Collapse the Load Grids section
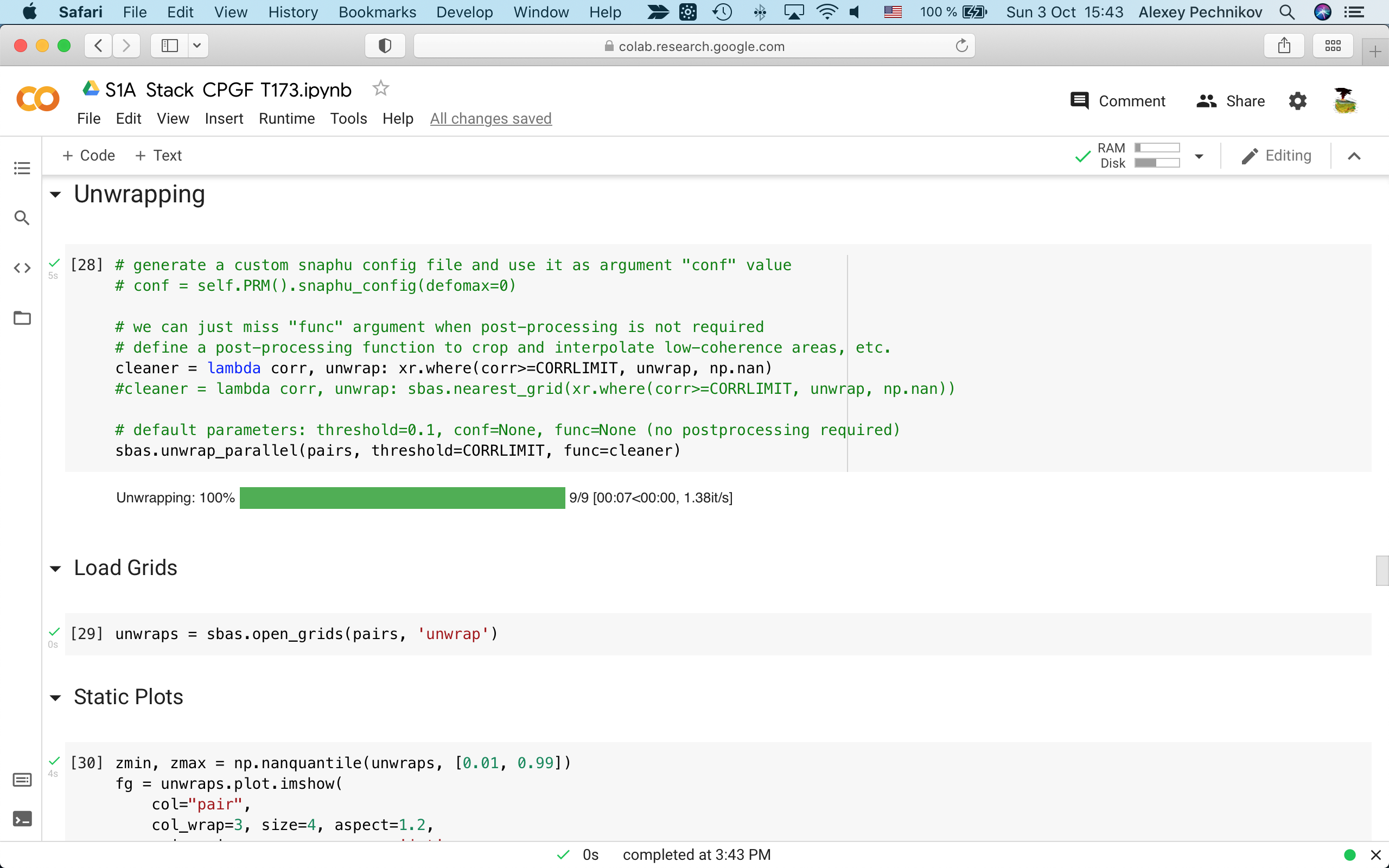Image resolution: width=1389 pixels, height=868 pixels. point(55,569)
